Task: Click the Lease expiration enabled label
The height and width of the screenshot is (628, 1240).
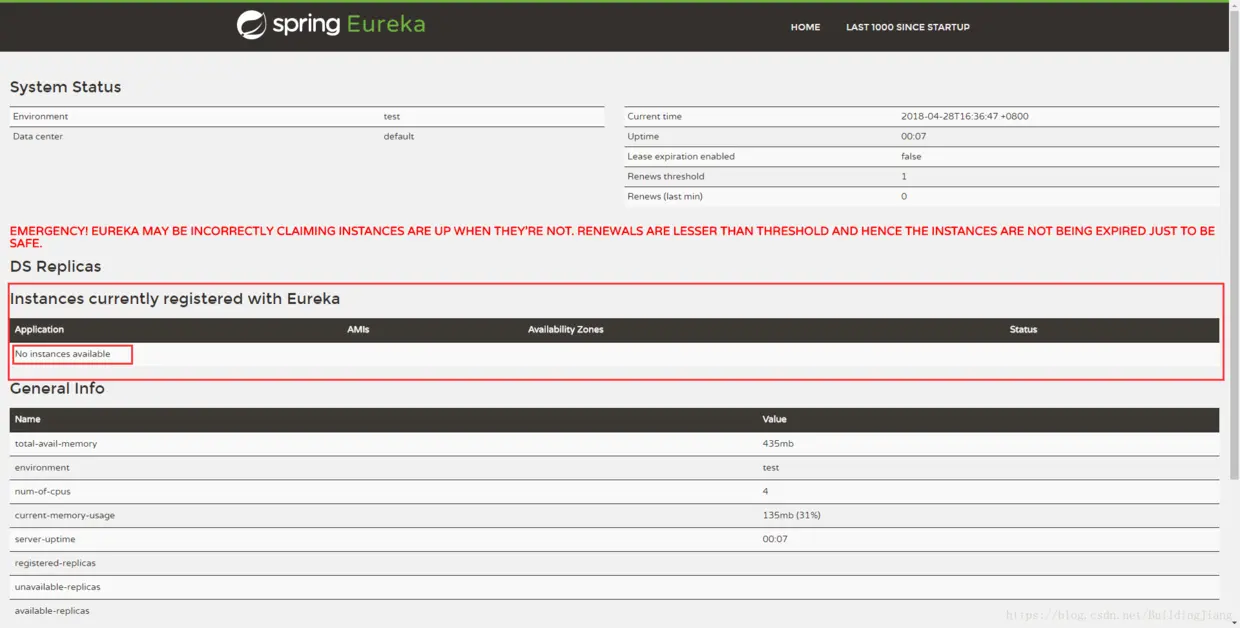Action: point(681,156)
